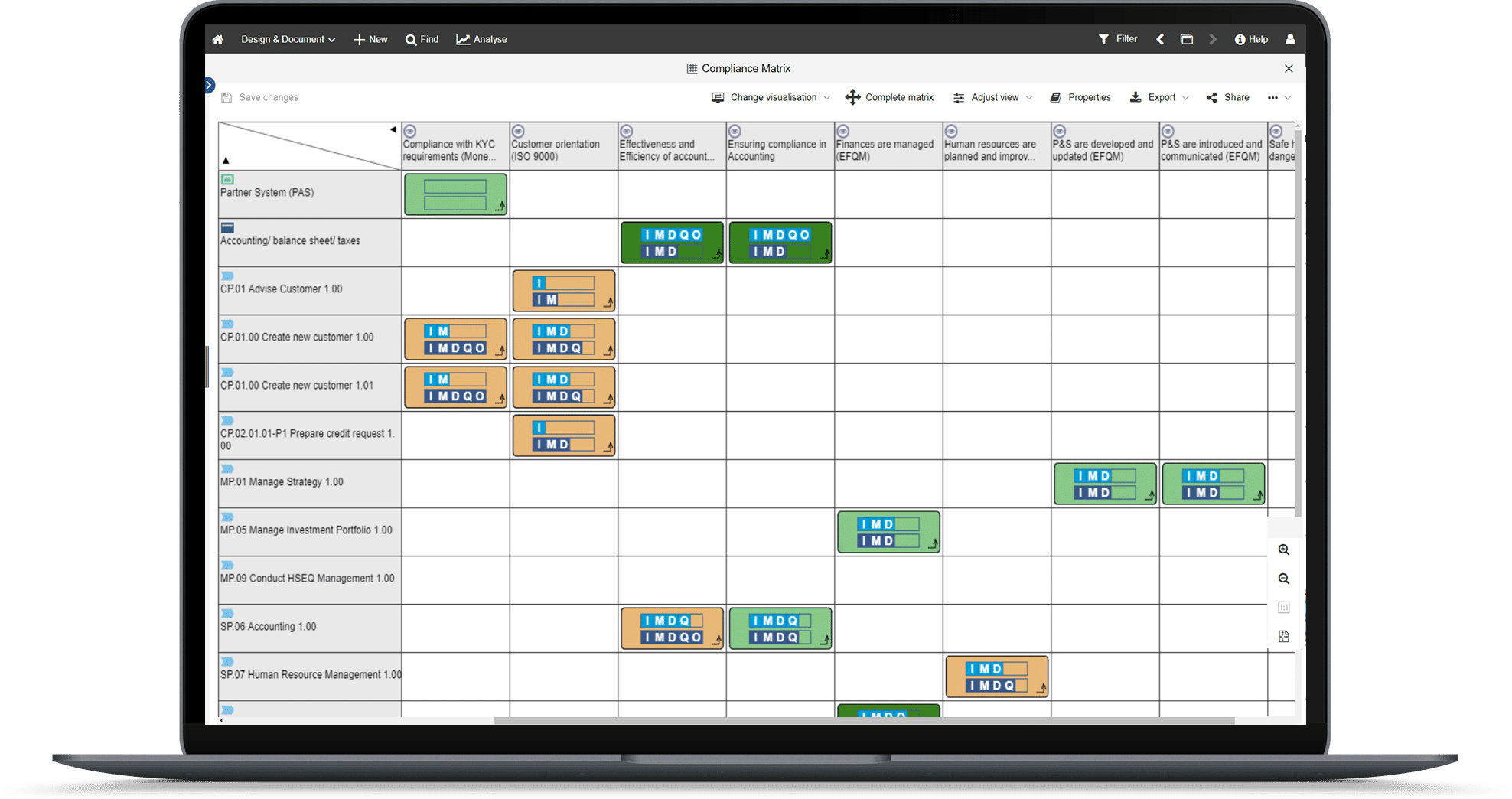
Task: Click orange cell for CP.01 Advise Customer
Action: [563, 291]
